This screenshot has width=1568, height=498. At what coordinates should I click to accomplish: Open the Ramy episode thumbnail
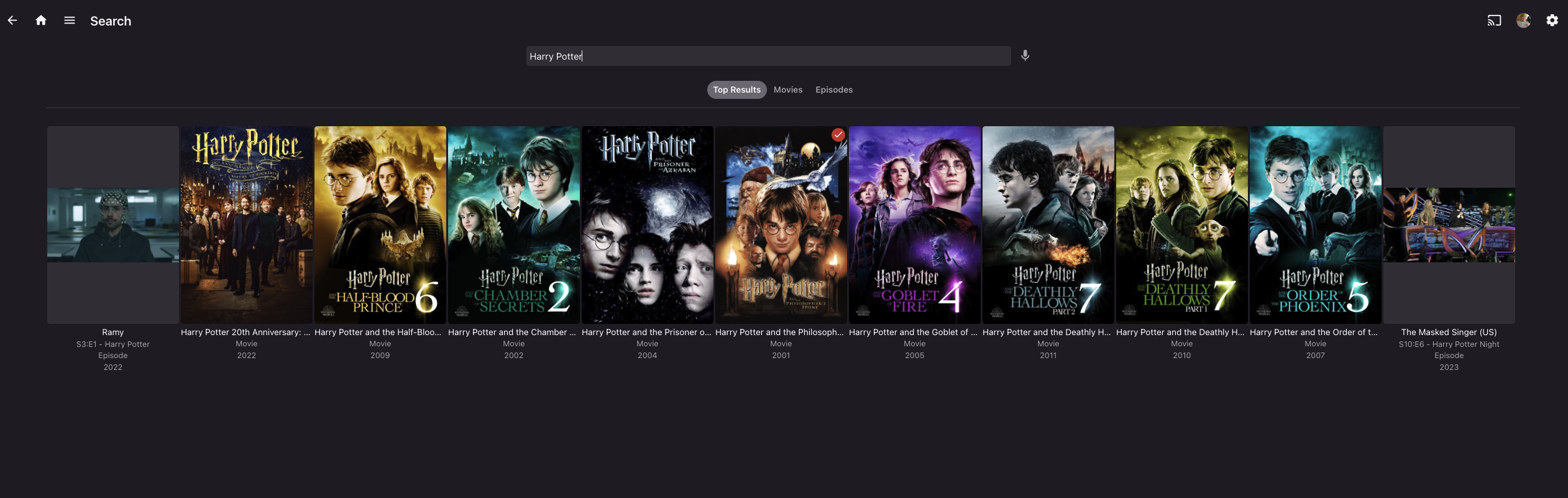[x=113, y=225]
